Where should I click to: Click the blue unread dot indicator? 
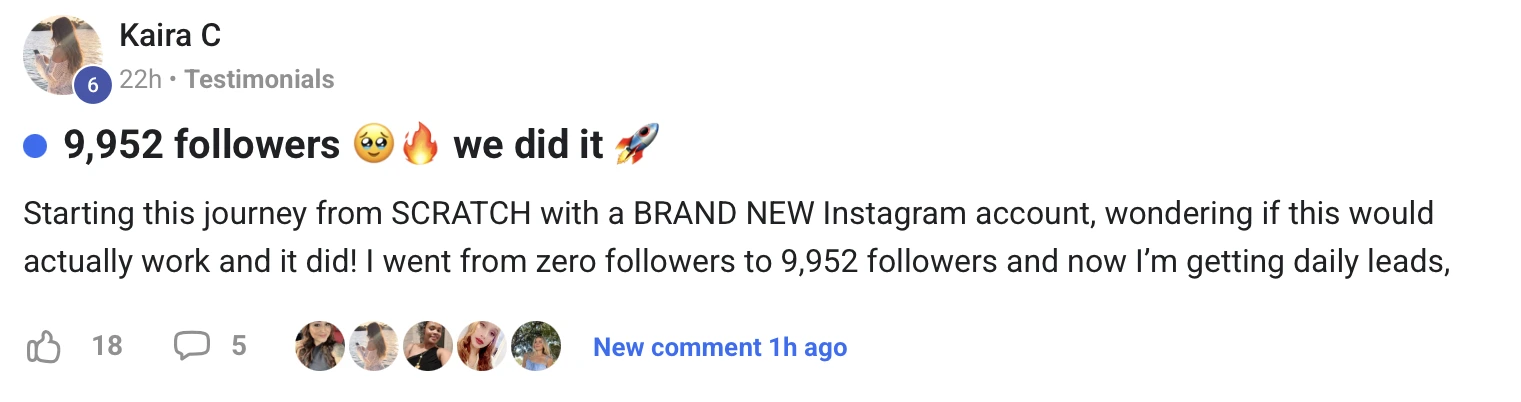tap(36, 147)
